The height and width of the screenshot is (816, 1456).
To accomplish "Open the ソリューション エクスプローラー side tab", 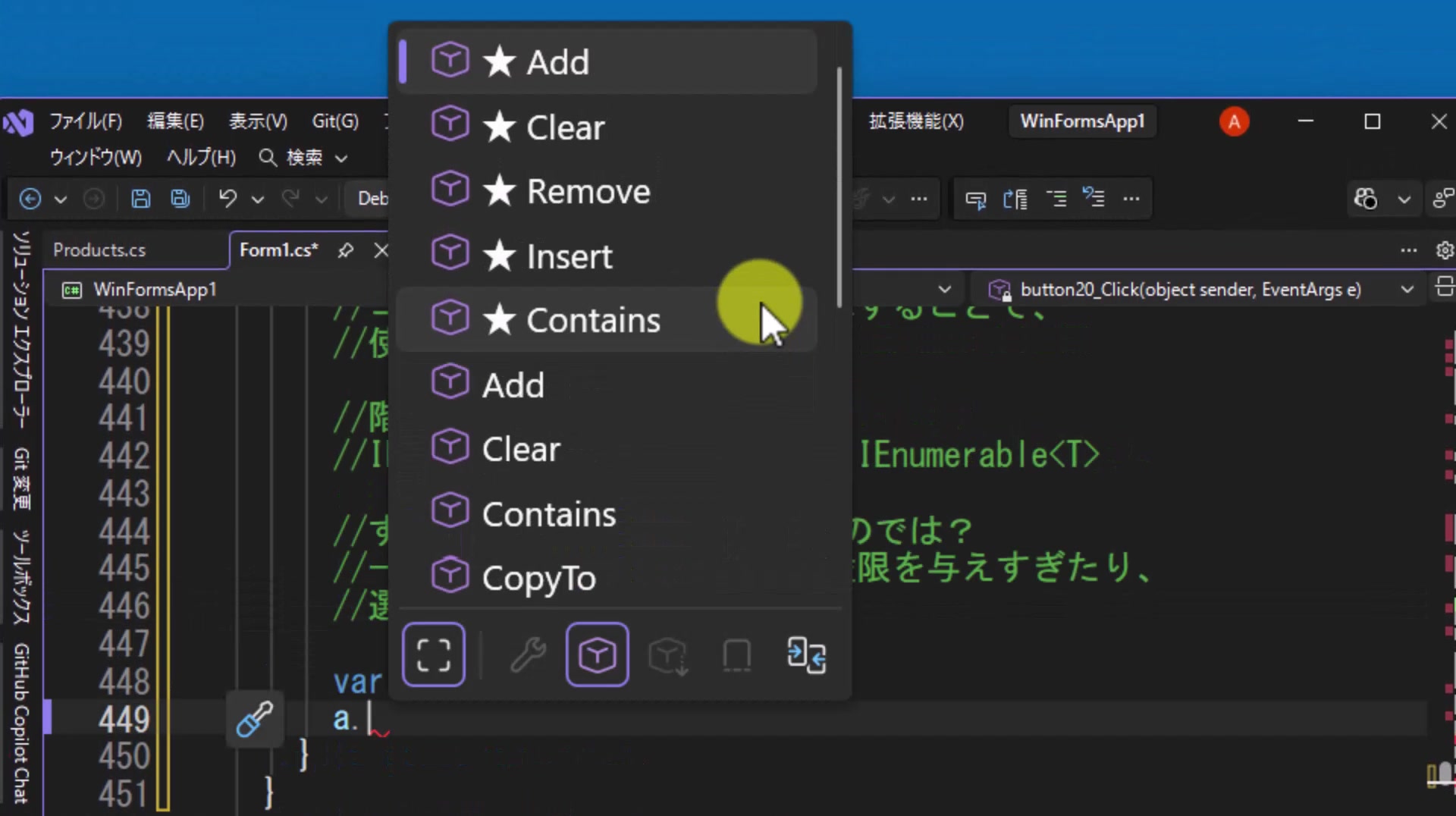I will click(21, 328).
